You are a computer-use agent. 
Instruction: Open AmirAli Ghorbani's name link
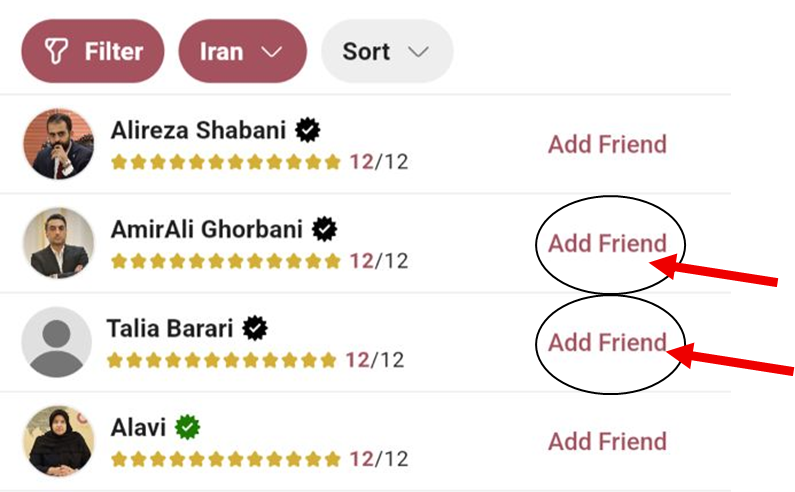[207, 229]
